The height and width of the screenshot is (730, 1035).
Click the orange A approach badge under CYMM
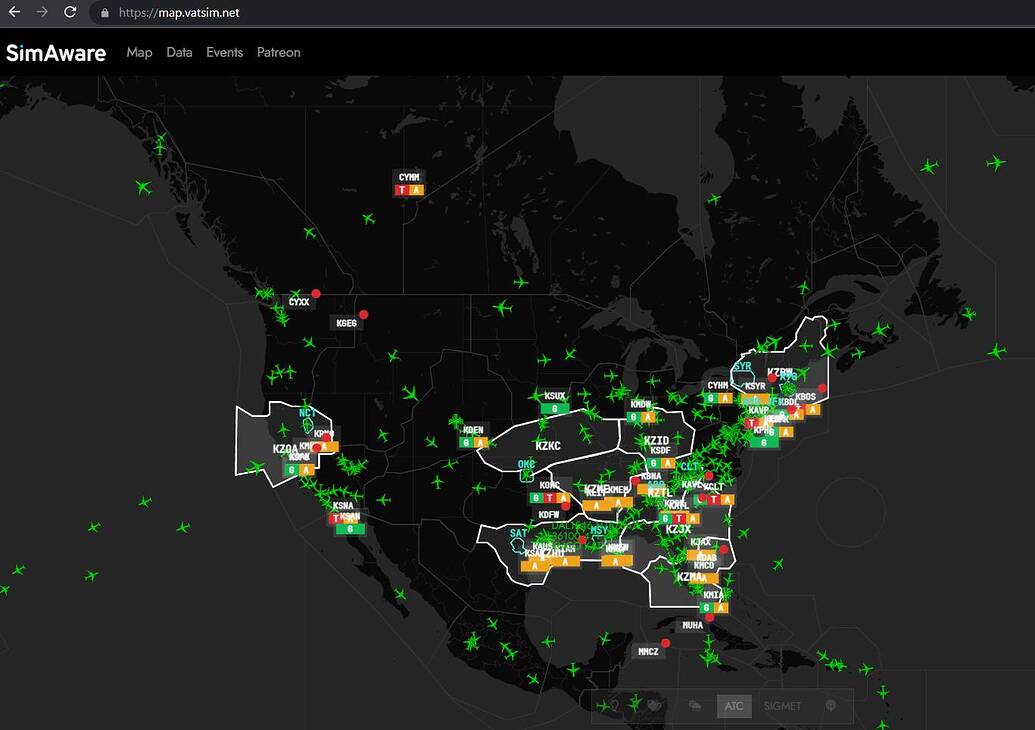click(x=417, y=188)
